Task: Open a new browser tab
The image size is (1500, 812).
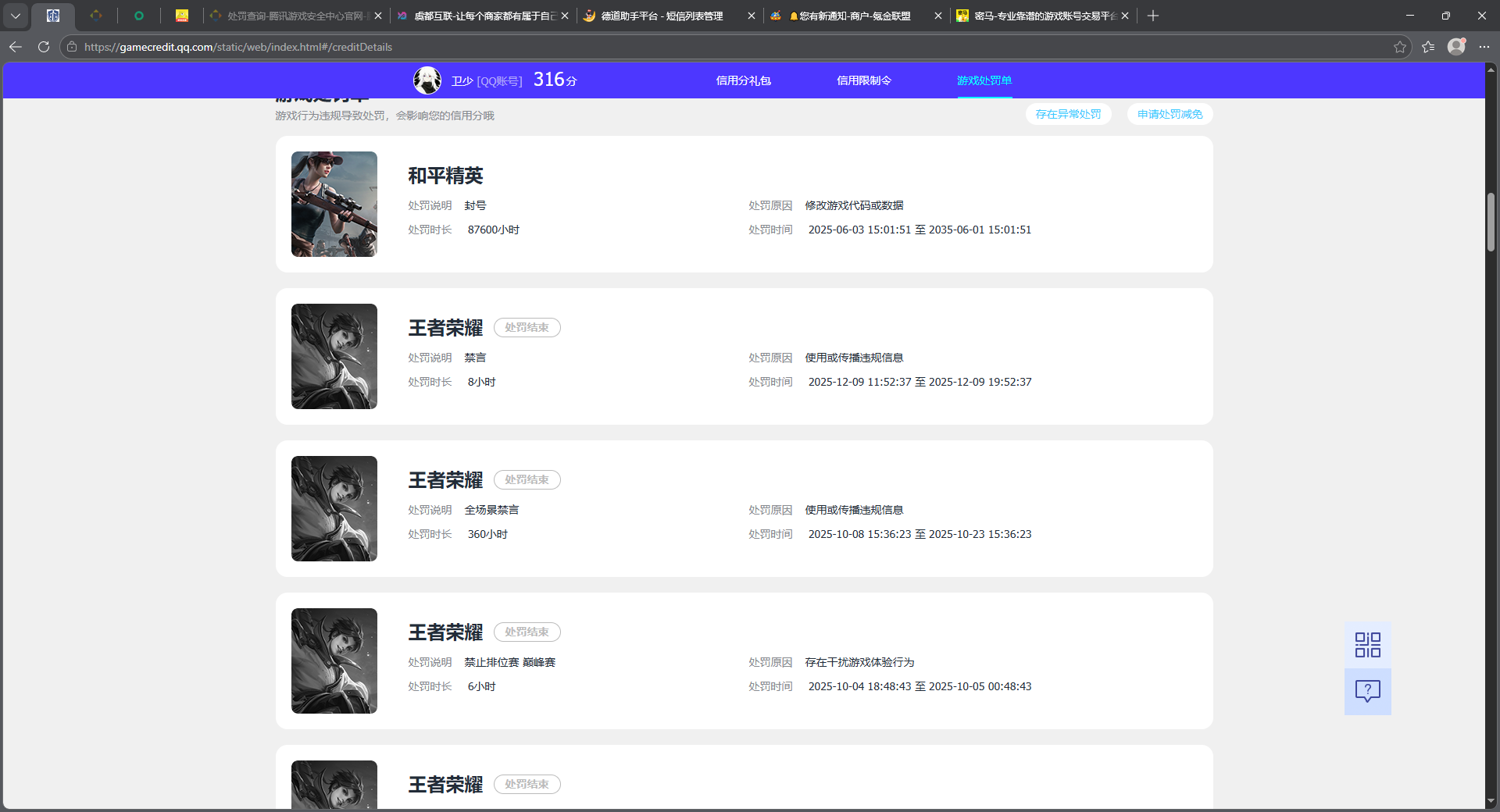Action: pyautogui.click(x=1153, y=16)
